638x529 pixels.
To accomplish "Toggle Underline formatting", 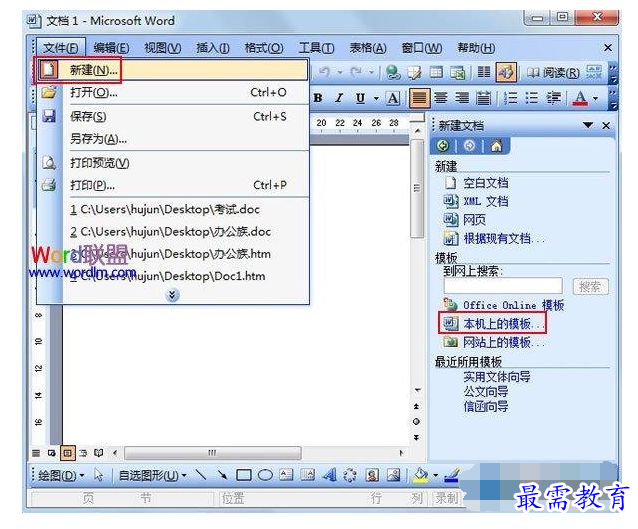I will [360, 98].
